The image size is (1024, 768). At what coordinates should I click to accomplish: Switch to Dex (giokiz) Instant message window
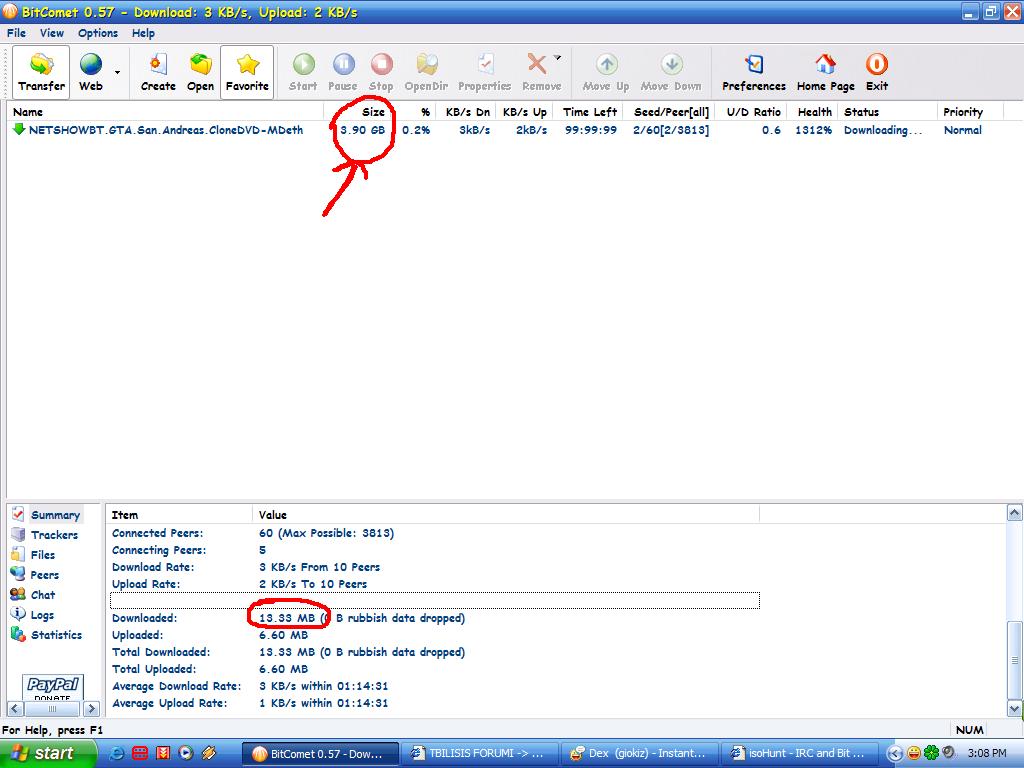[639, 753]
